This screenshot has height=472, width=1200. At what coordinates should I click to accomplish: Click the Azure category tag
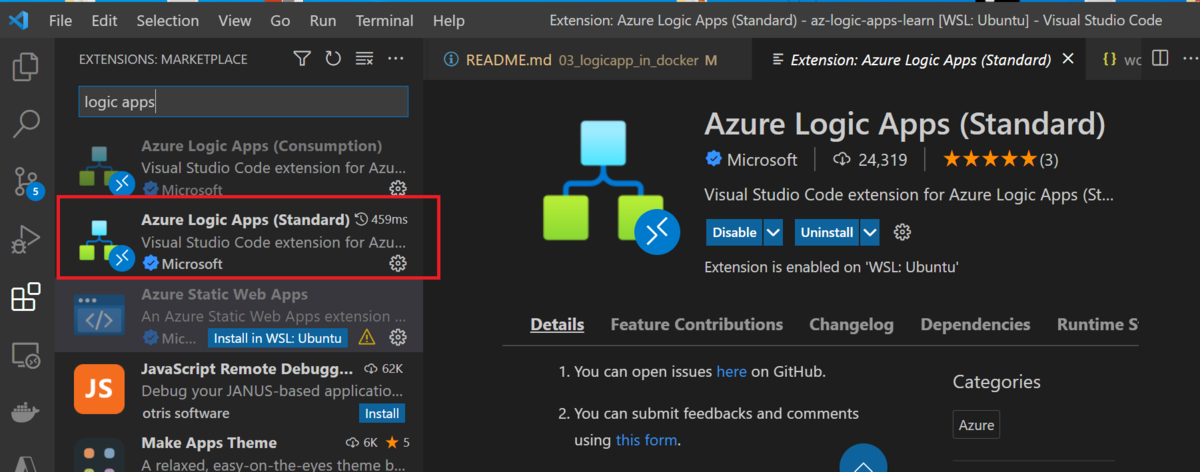(x=976, y=425)
